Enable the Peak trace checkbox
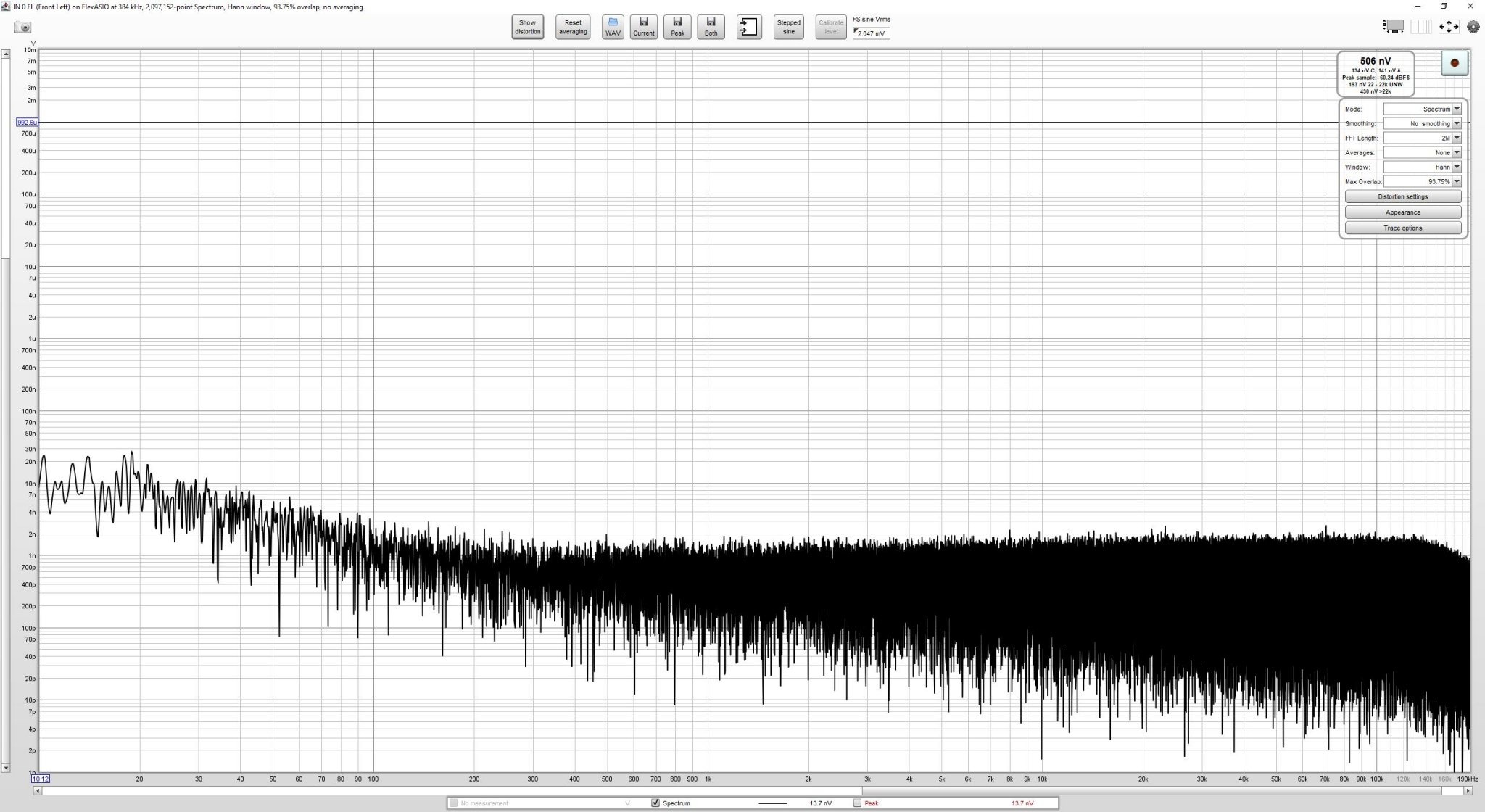The width and height of the screenshot is (1485, 812). tap(857, 803)
